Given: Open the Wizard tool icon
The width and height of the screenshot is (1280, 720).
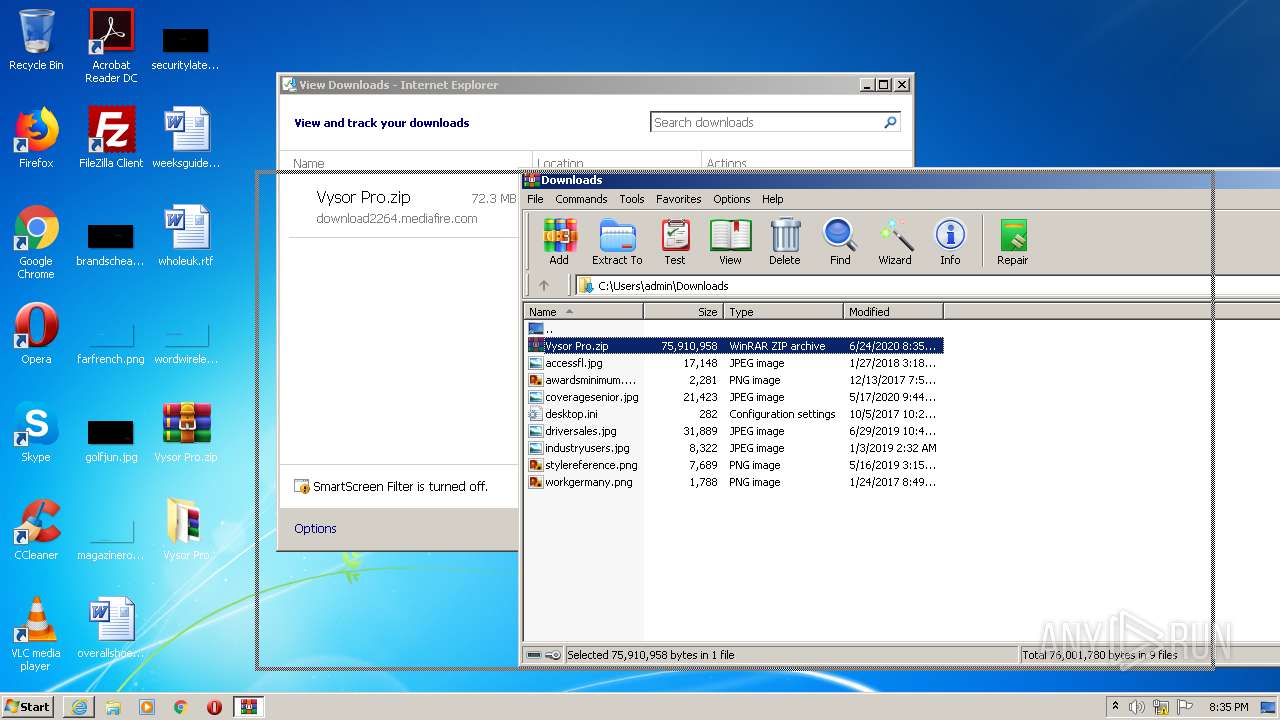Looking at the screenshot, I should pos(895,242).
